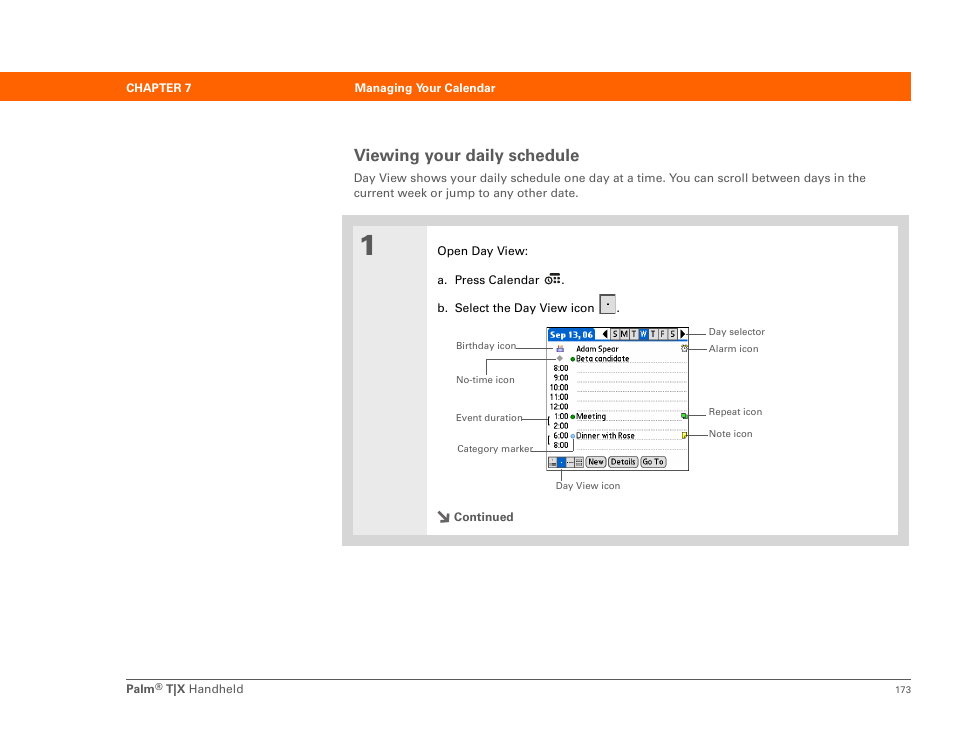Viewport: 954px width, 738px height.
Task: Select the Beta candidate event
Action: pos(603,359)
